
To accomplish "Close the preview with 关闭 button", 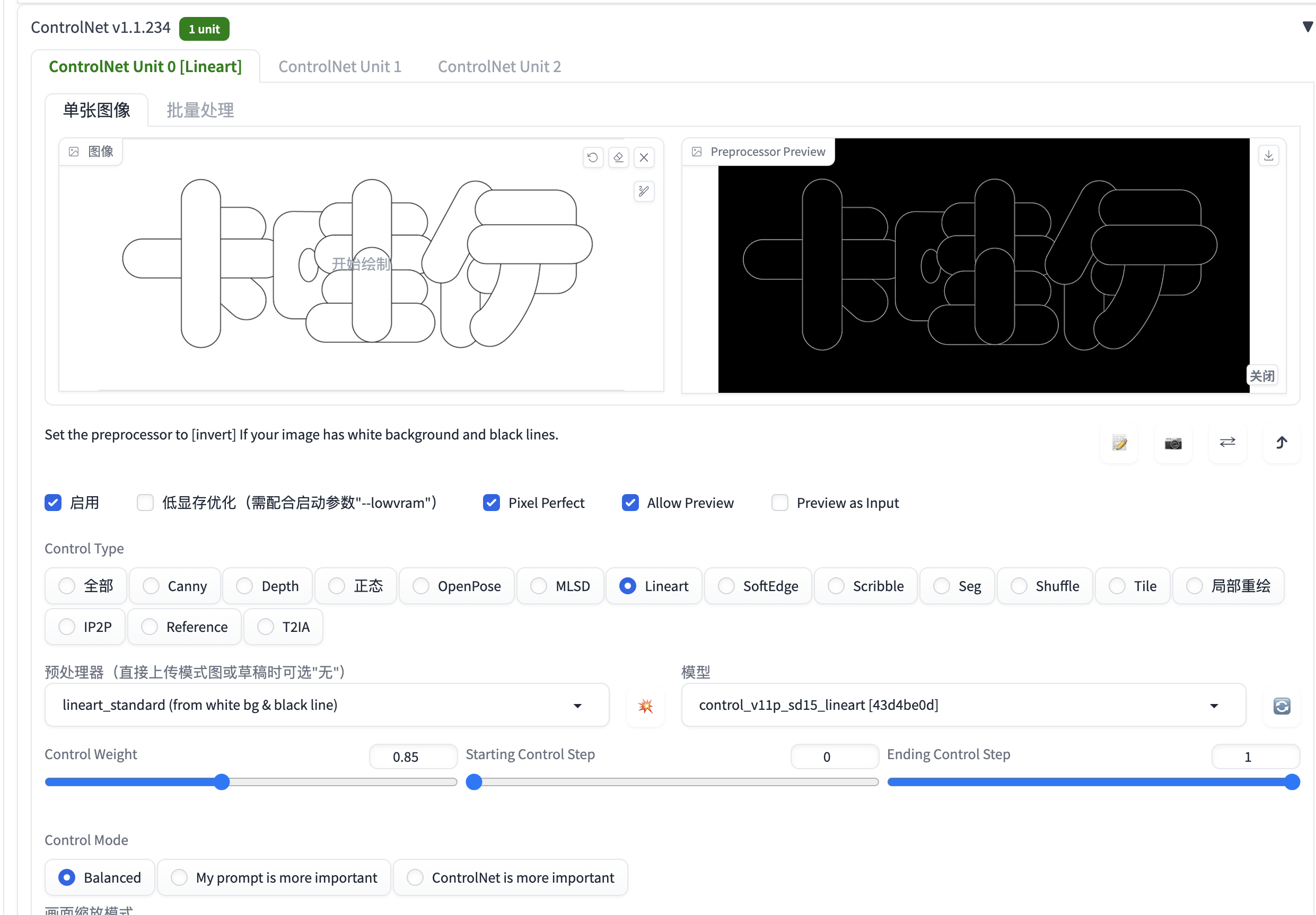I will 1262,376.
